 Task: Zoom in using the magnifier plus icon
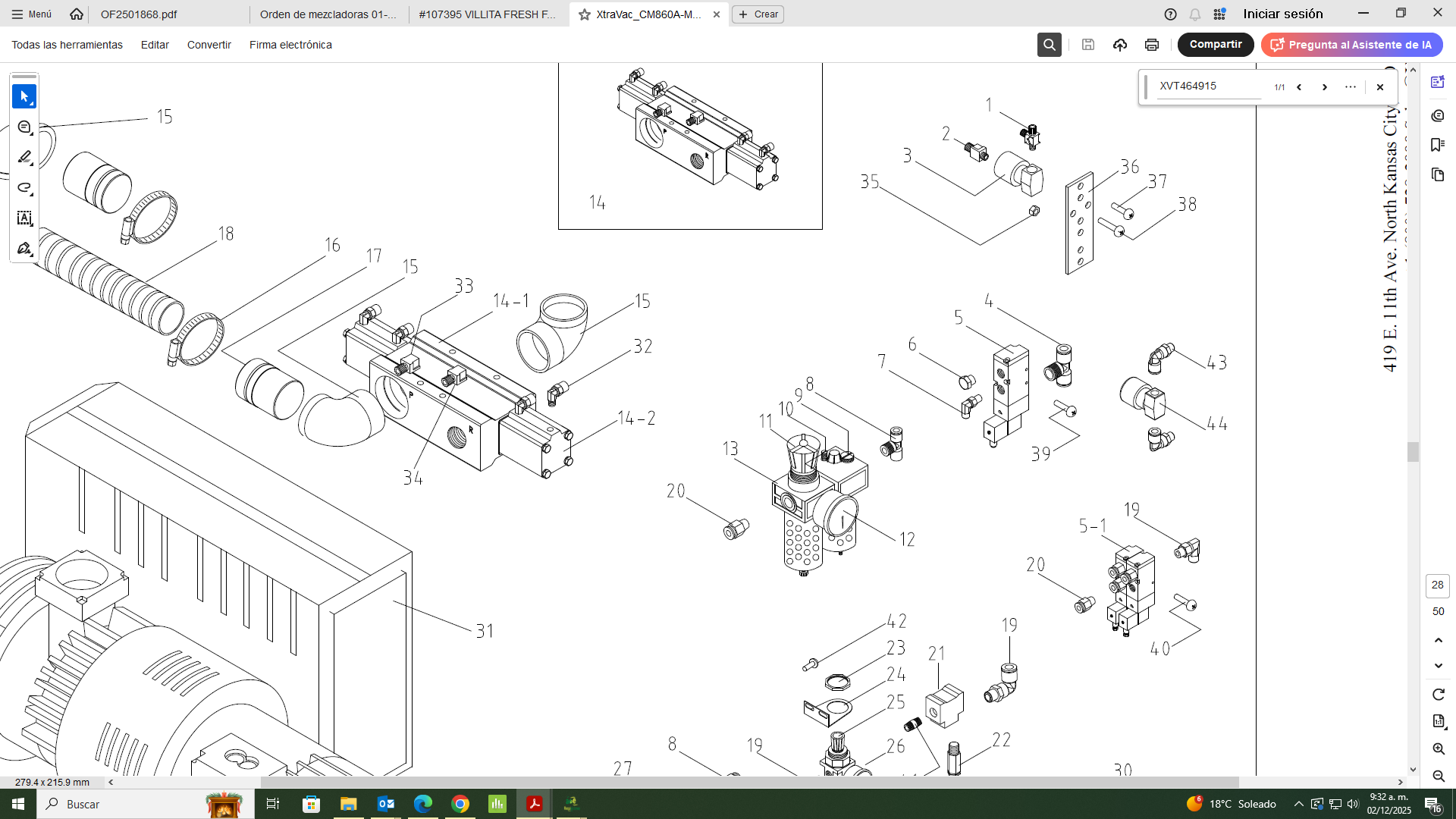click(x=1438, y=748)
